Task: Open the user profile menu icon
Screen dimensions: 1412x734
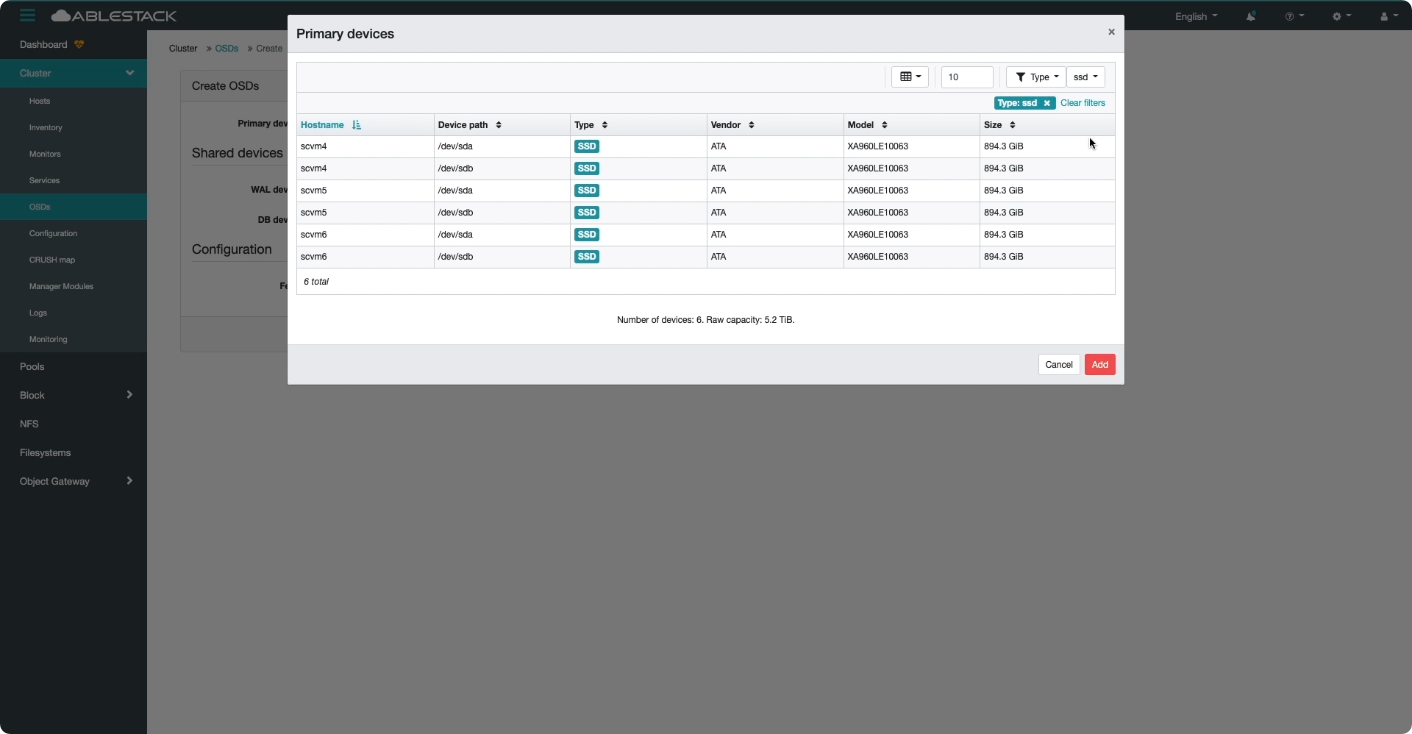Action: (1389, 16)
